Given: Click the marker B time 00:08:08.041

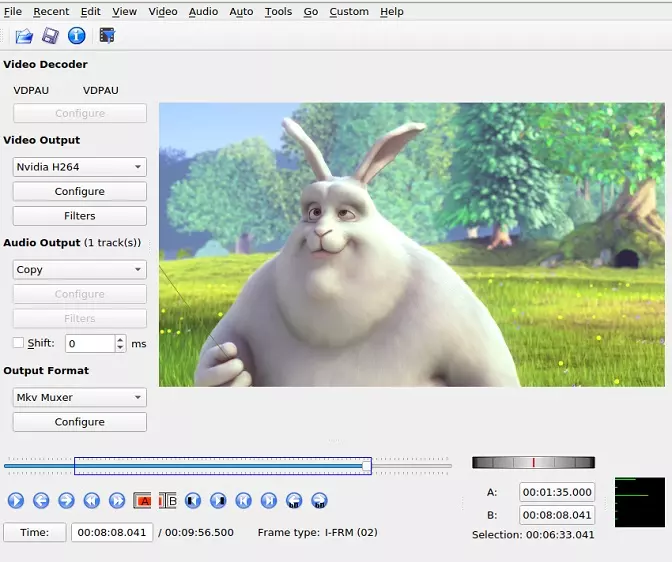Looking at the screenshot, I should point(557,515).
